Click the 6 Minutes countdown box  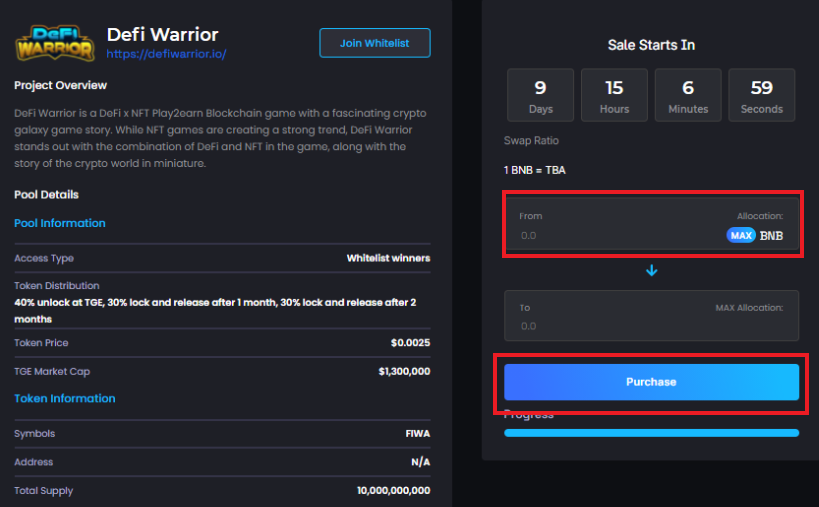[x=688, y=95]
